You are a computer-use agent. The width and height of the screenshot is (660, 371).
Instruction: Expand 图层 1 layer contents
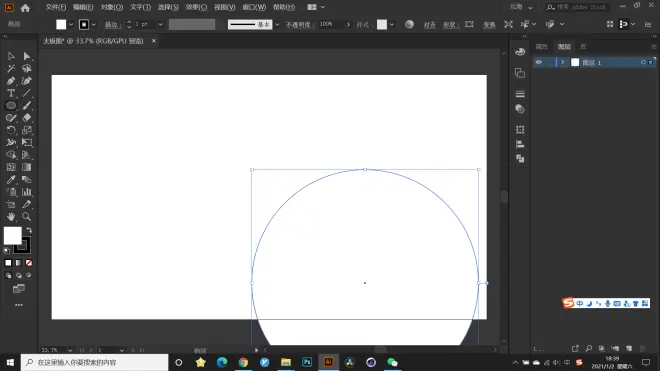[563, 62]
